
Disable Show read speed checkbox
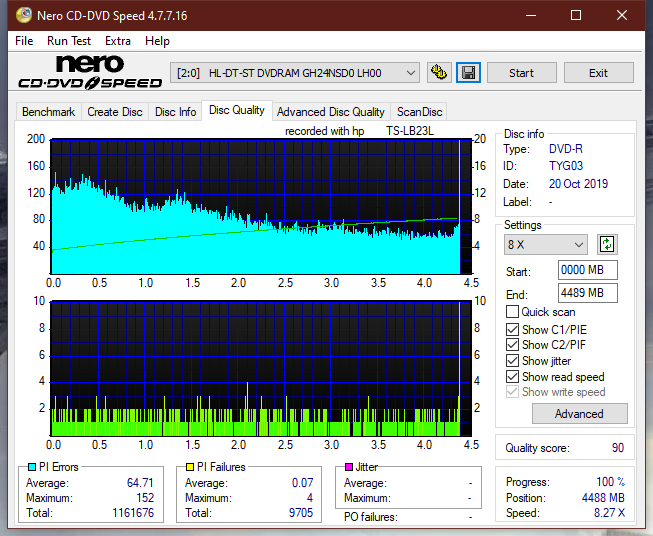512,376
